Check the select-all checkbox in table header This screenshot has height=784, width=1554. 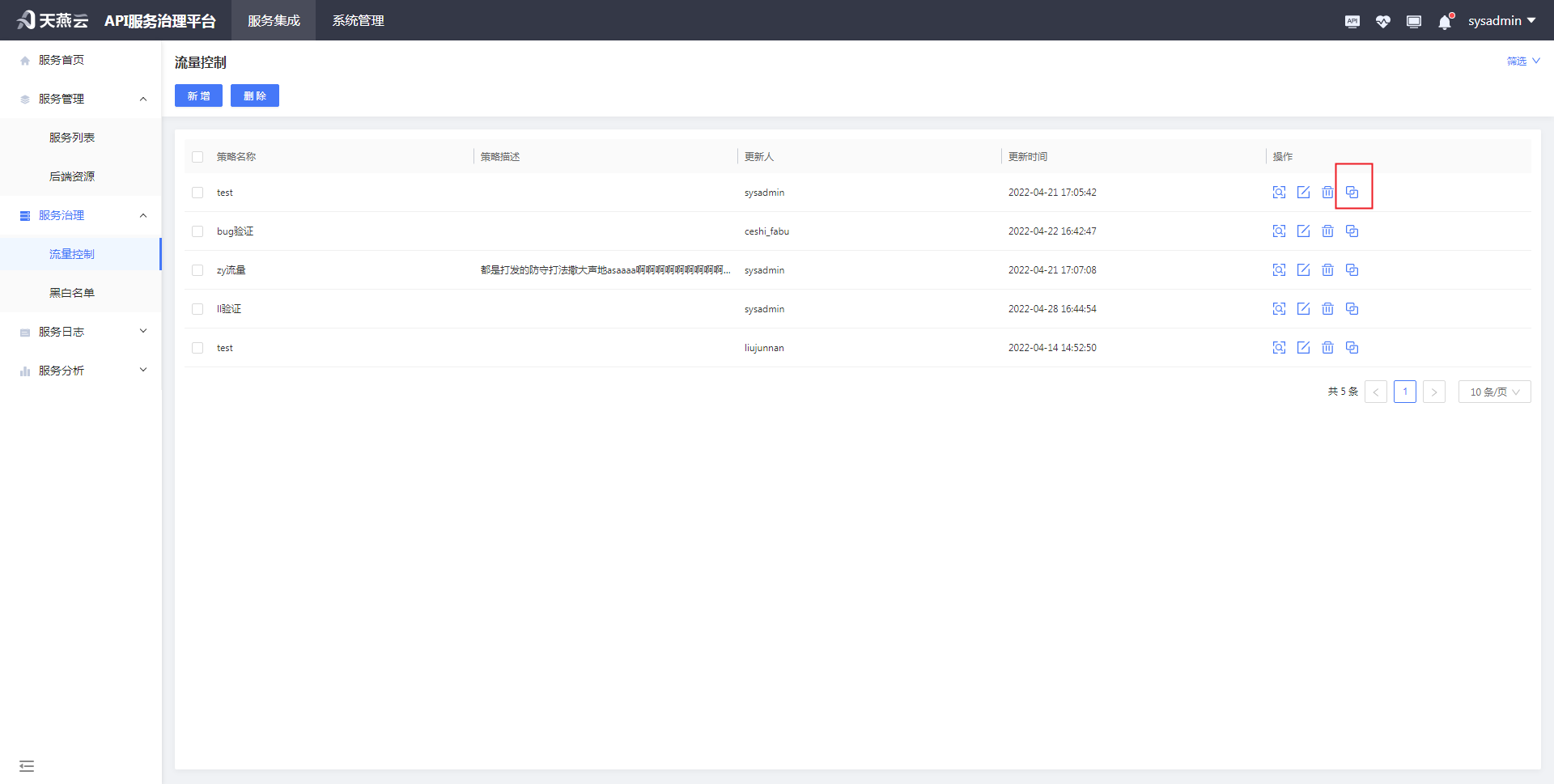coord(197,157)
